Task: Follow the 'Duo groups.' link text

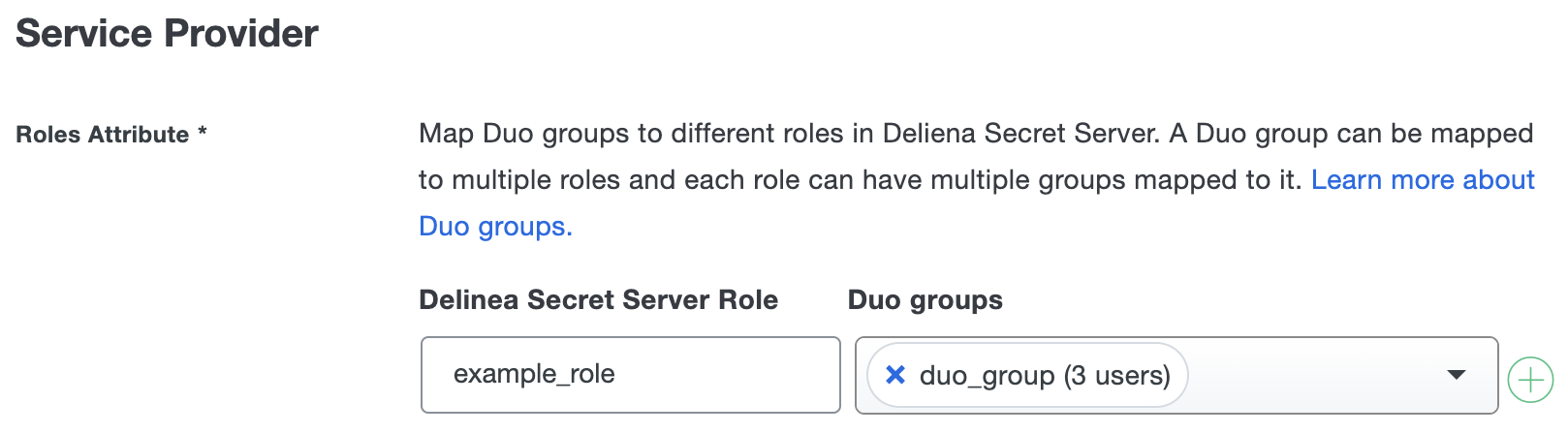Action: click(x=495, y=227)
